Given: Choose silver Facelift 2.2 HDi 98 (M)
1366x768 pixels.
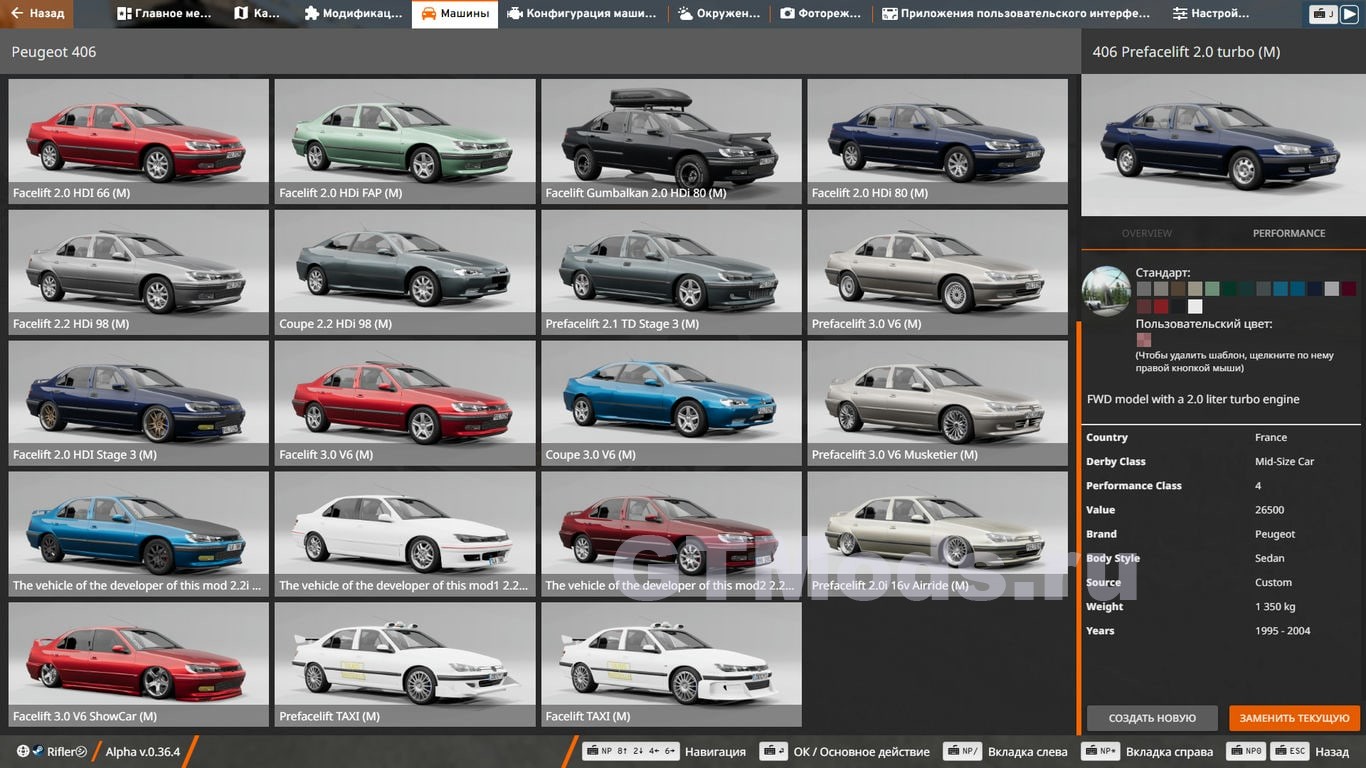Looking at the screenshot, I should pyautogui.click(x=138, y=272).
